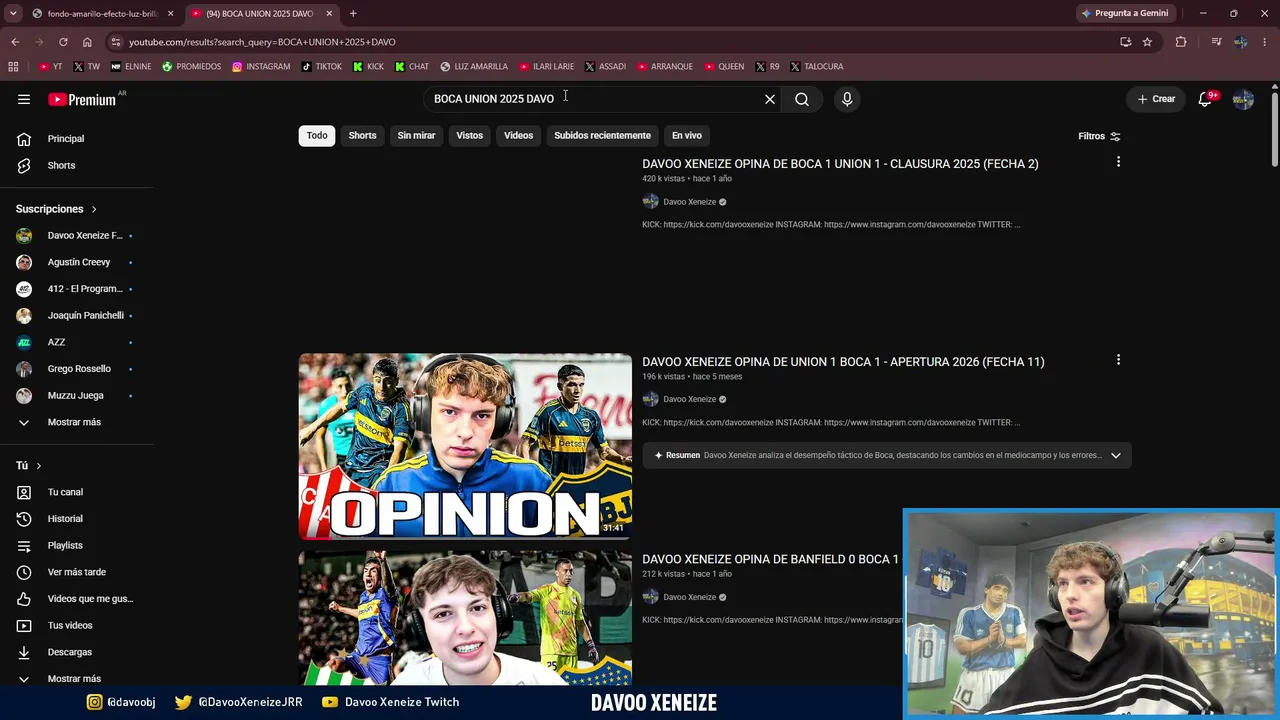
Task: Open the Banfield 0 Boca 1 video title
Action: click(771, 559)
